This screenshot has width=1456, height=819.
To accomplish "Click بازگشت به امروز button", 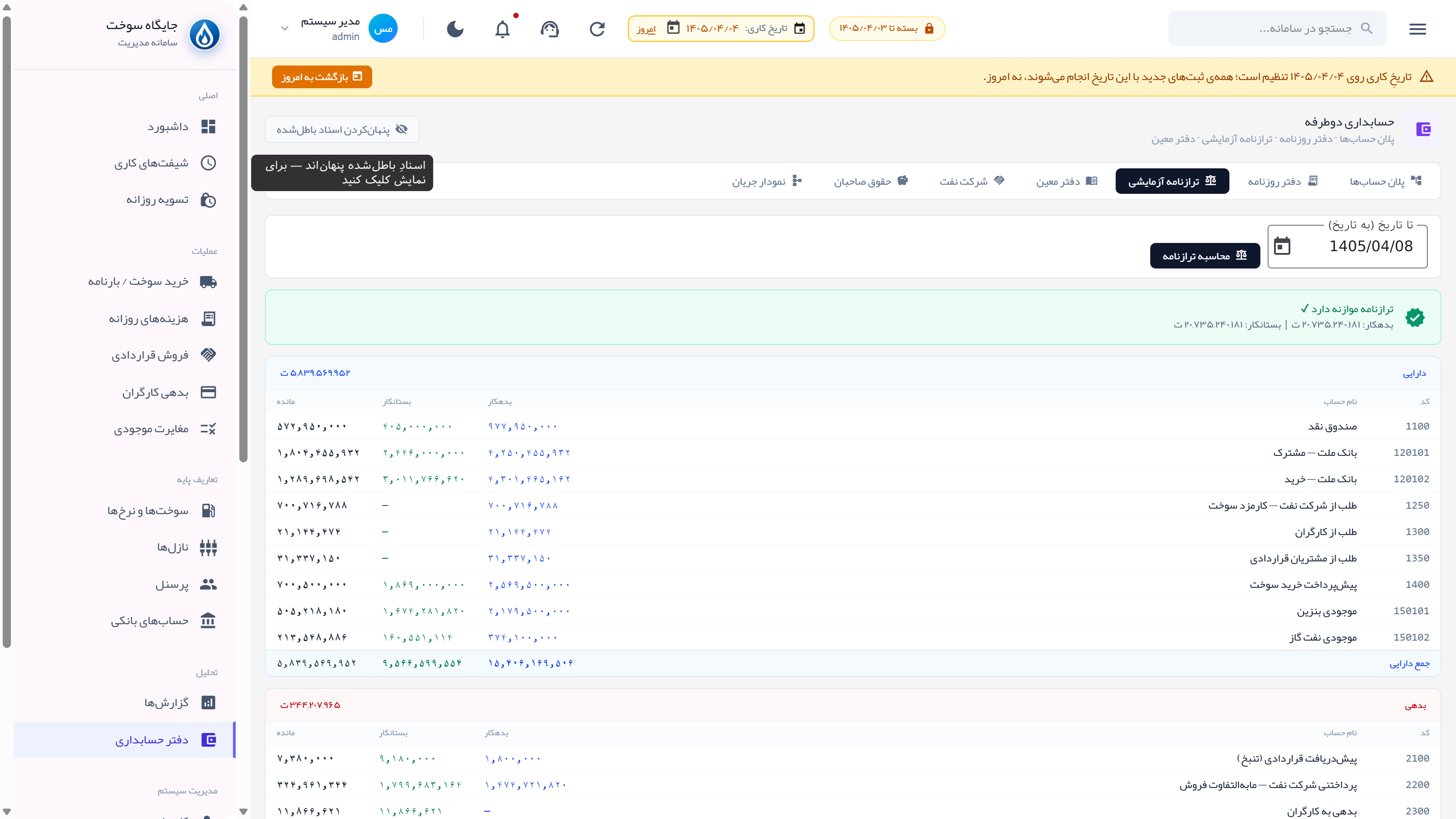I will tap(322, 77).
